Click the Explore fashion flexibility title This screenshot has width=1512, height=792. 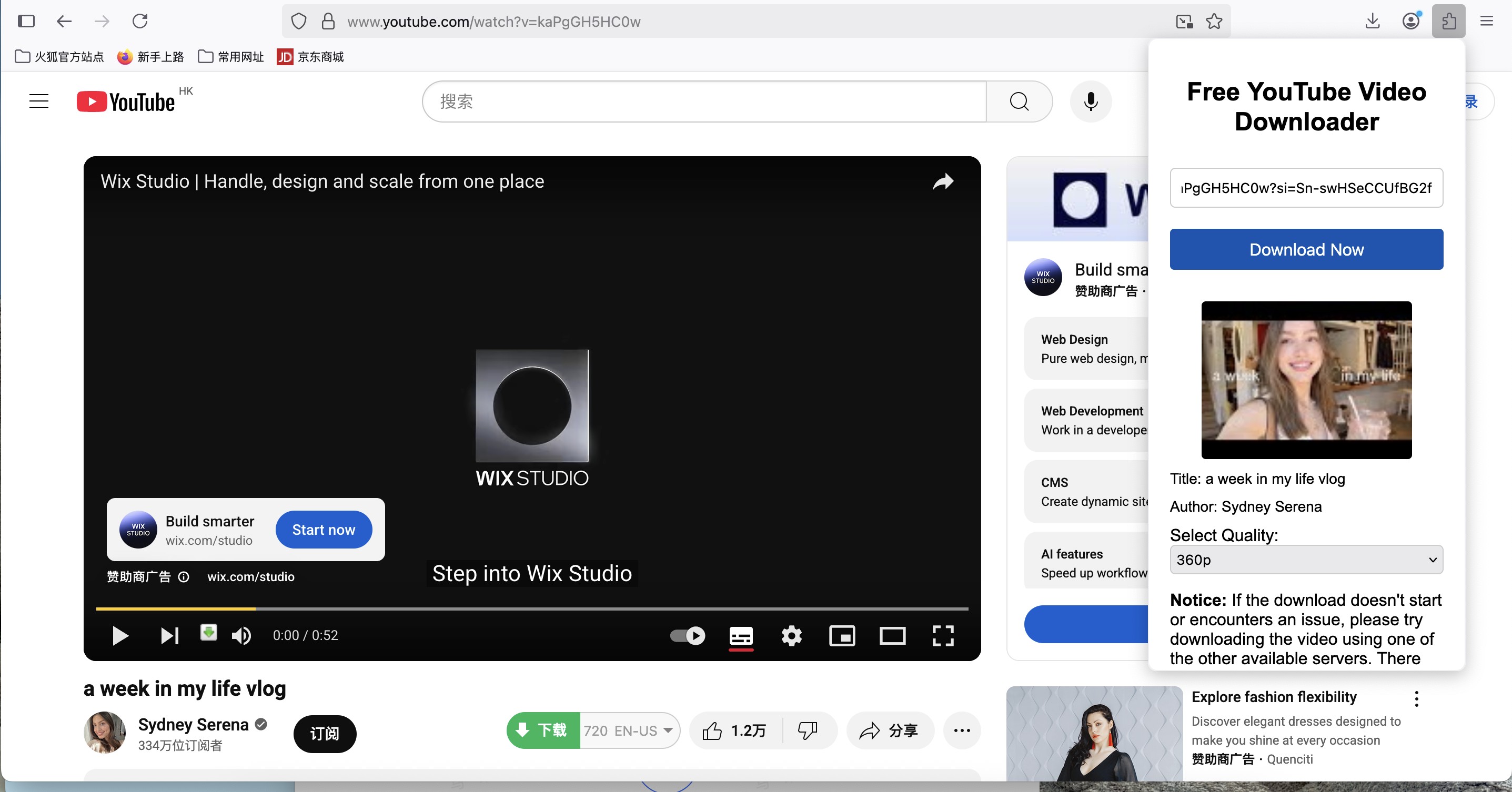click(1274, 697)
